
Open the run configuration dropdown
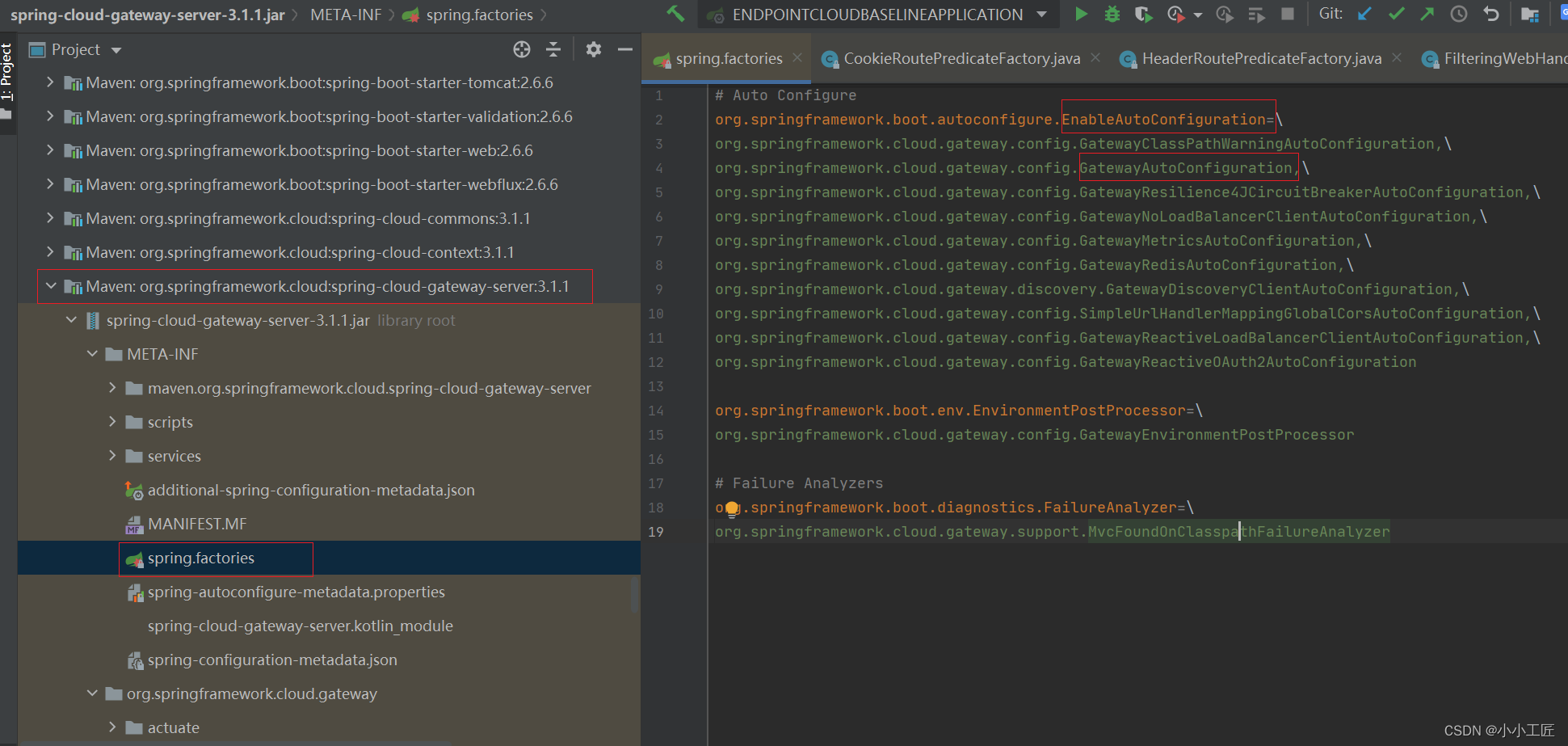tap(1041, 15)
